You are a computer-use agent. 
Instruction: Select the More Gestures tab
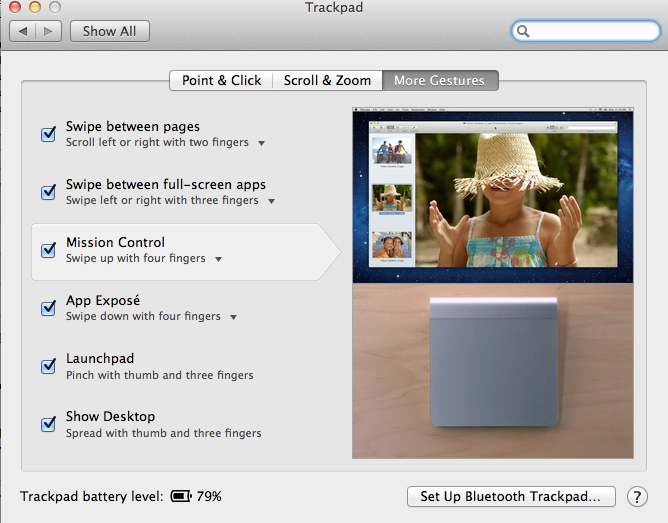pyautogui.click(x=440, y=80)
